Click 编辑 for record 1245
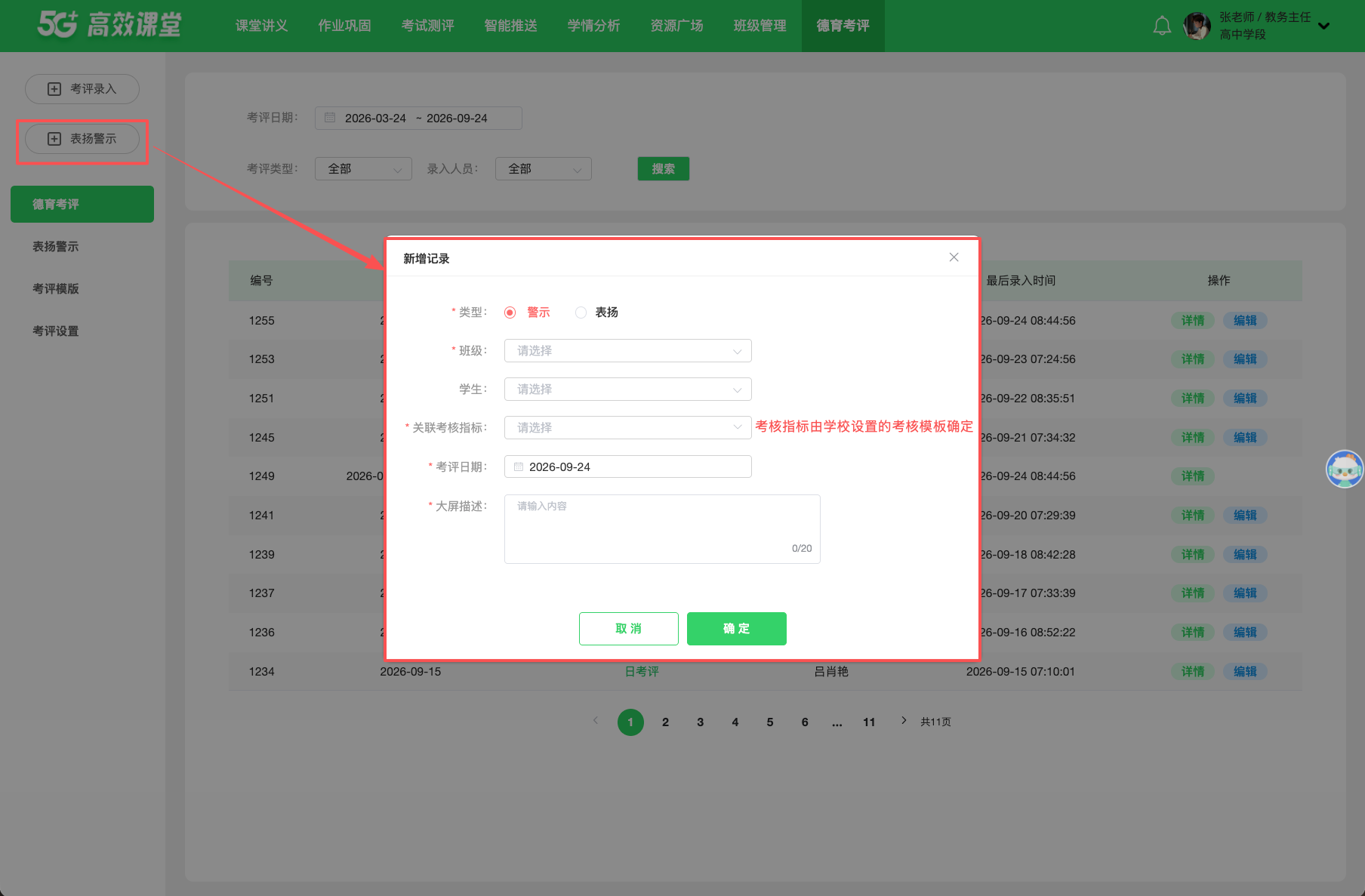The width and height of the screenshot is (1365, 896). point(1245,438)
